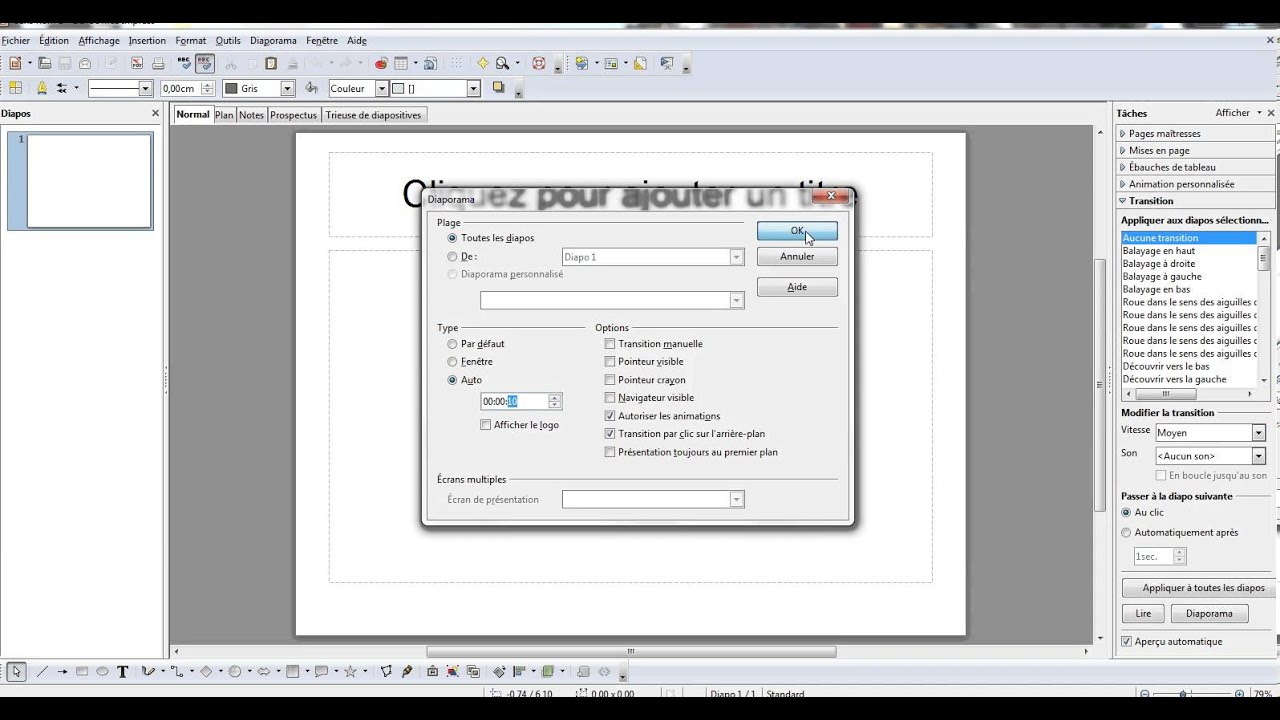Uncheck 'Transition par clic sur l'arrière-plan'
This screenshot has height=720, width=1280.
(x=610, y=434)
